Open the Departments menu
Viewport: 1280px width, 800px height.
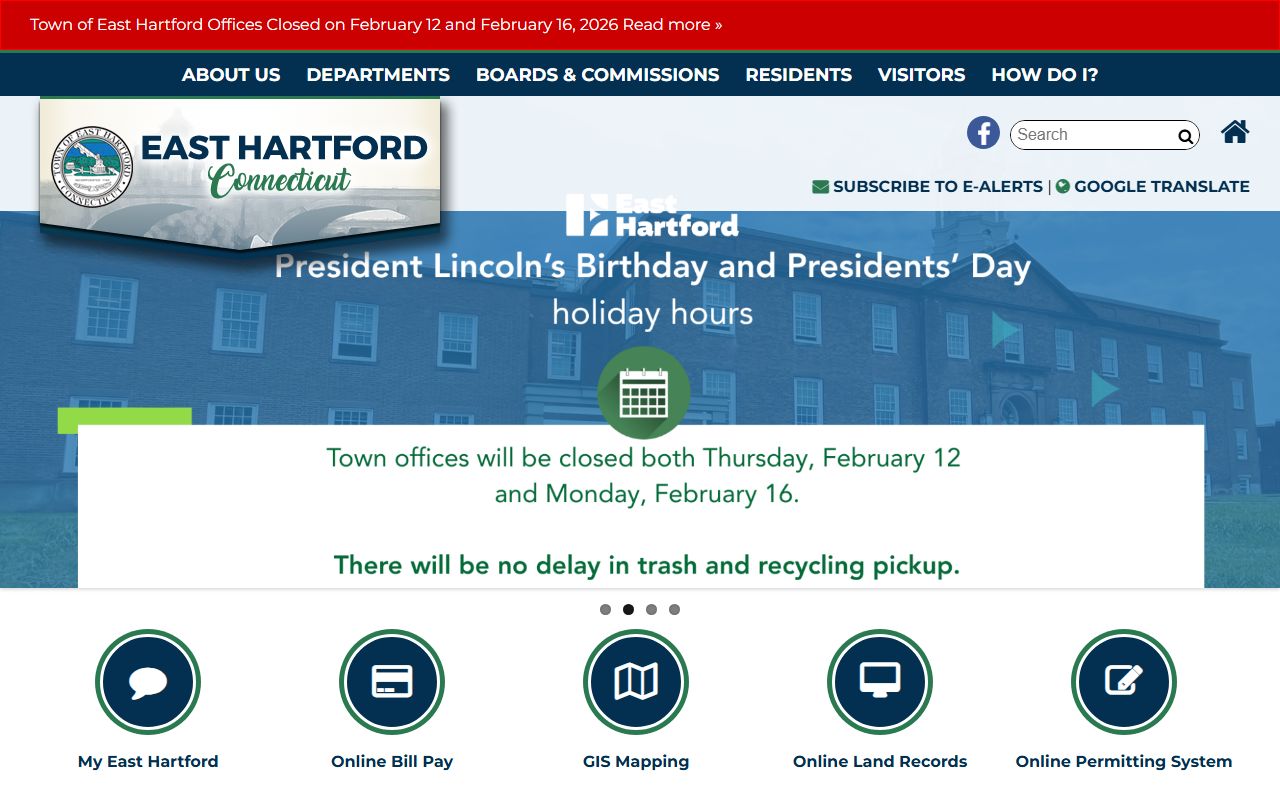378,75
